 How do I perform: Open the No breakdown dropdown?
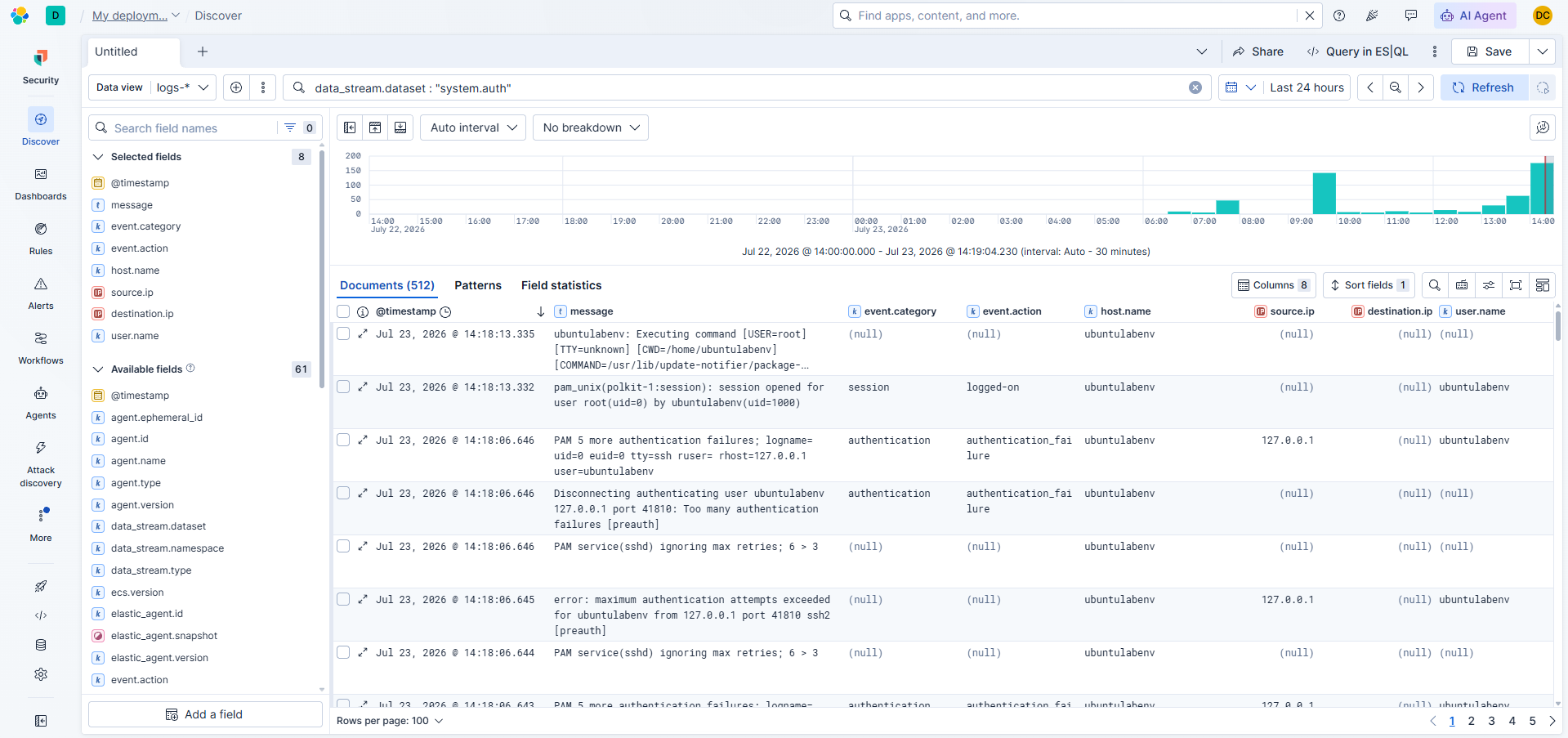coord(591,127)
